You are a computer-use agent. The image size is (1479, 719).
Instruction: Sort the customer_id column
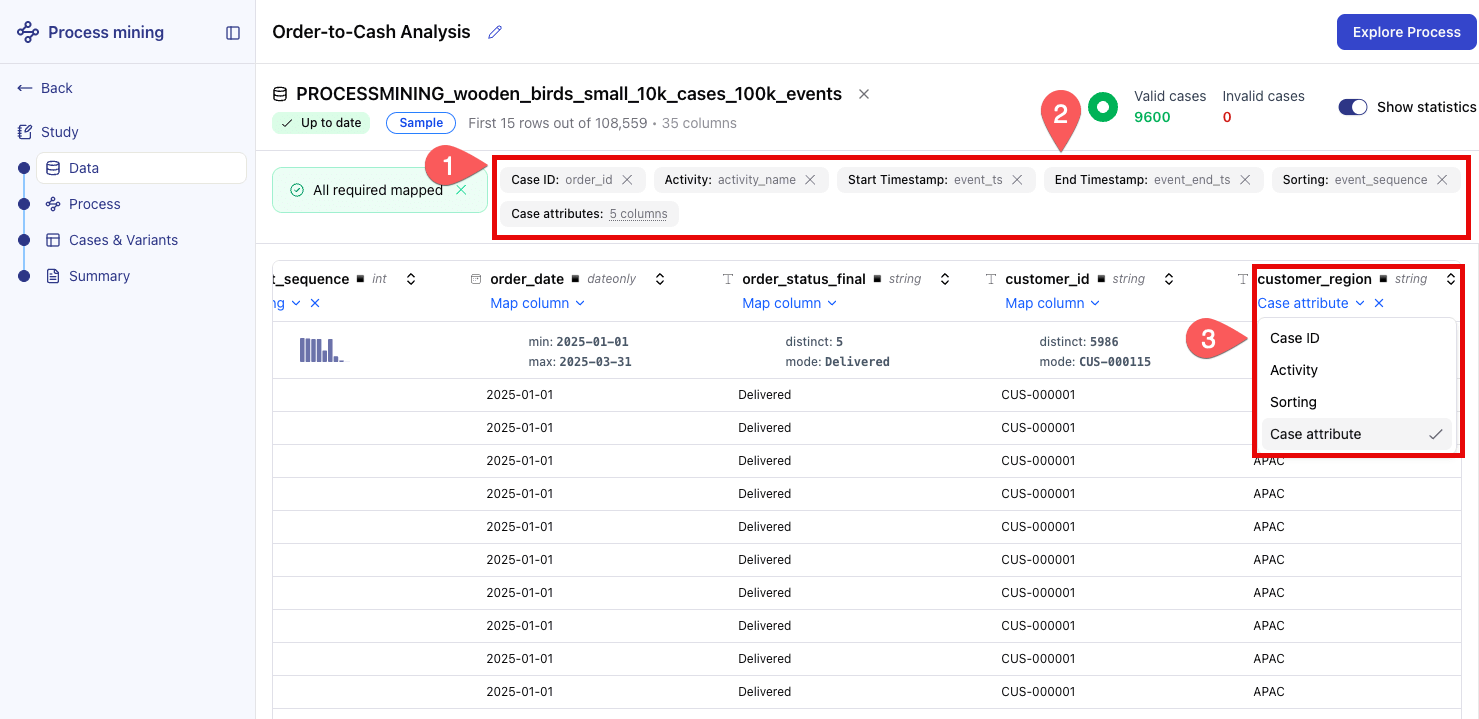1168,279
